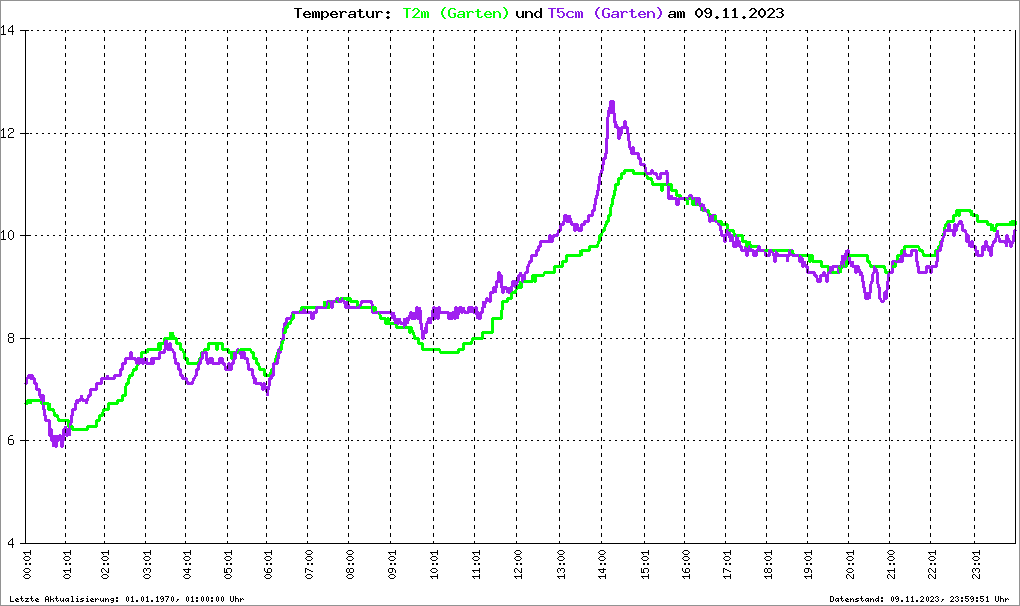This screenshot has width=1020, height=606.
Task: Click the x-axis time label 11:01
Action: [476, 564]
